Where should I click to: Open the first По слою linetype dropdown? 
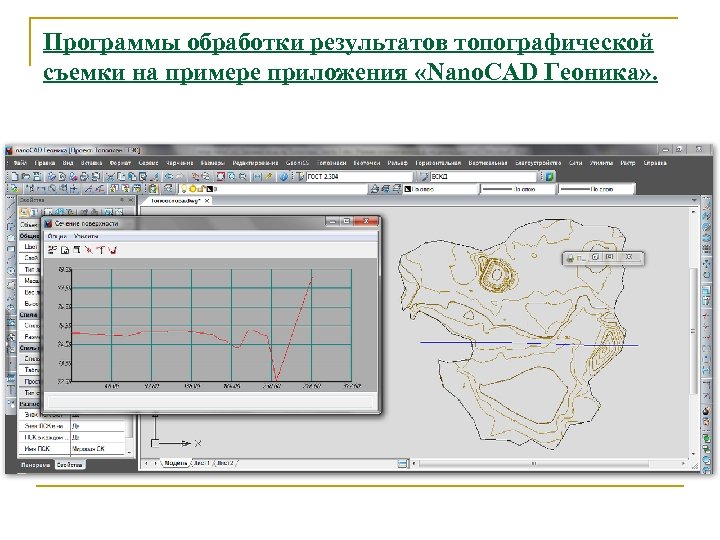point(518,189)
